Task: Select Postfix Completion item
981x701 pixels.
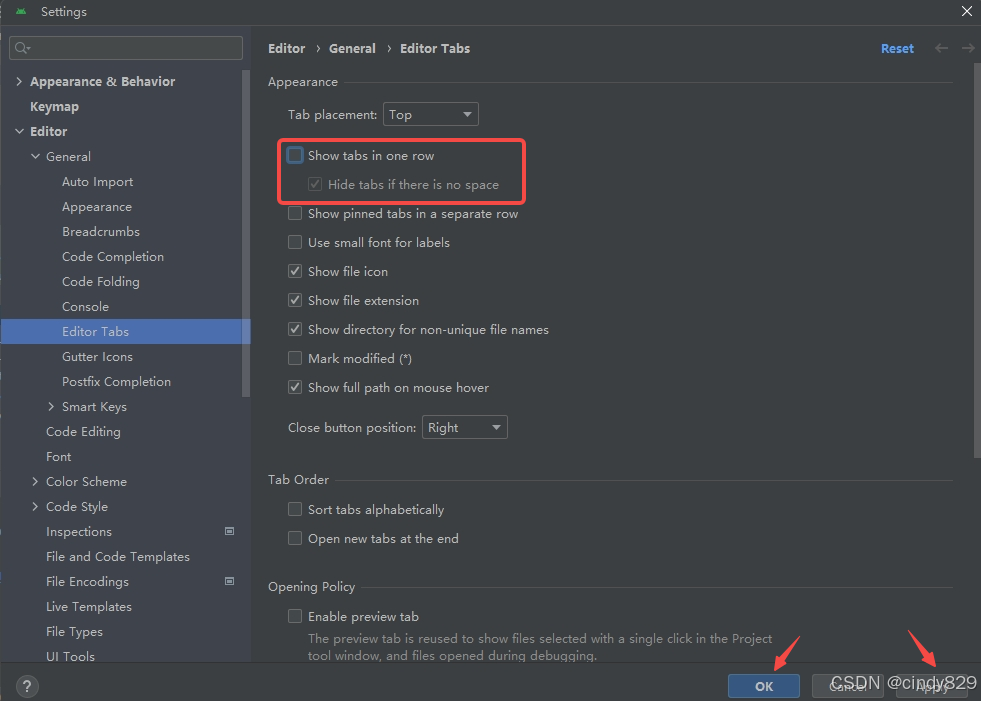Action: coord(116,382)
